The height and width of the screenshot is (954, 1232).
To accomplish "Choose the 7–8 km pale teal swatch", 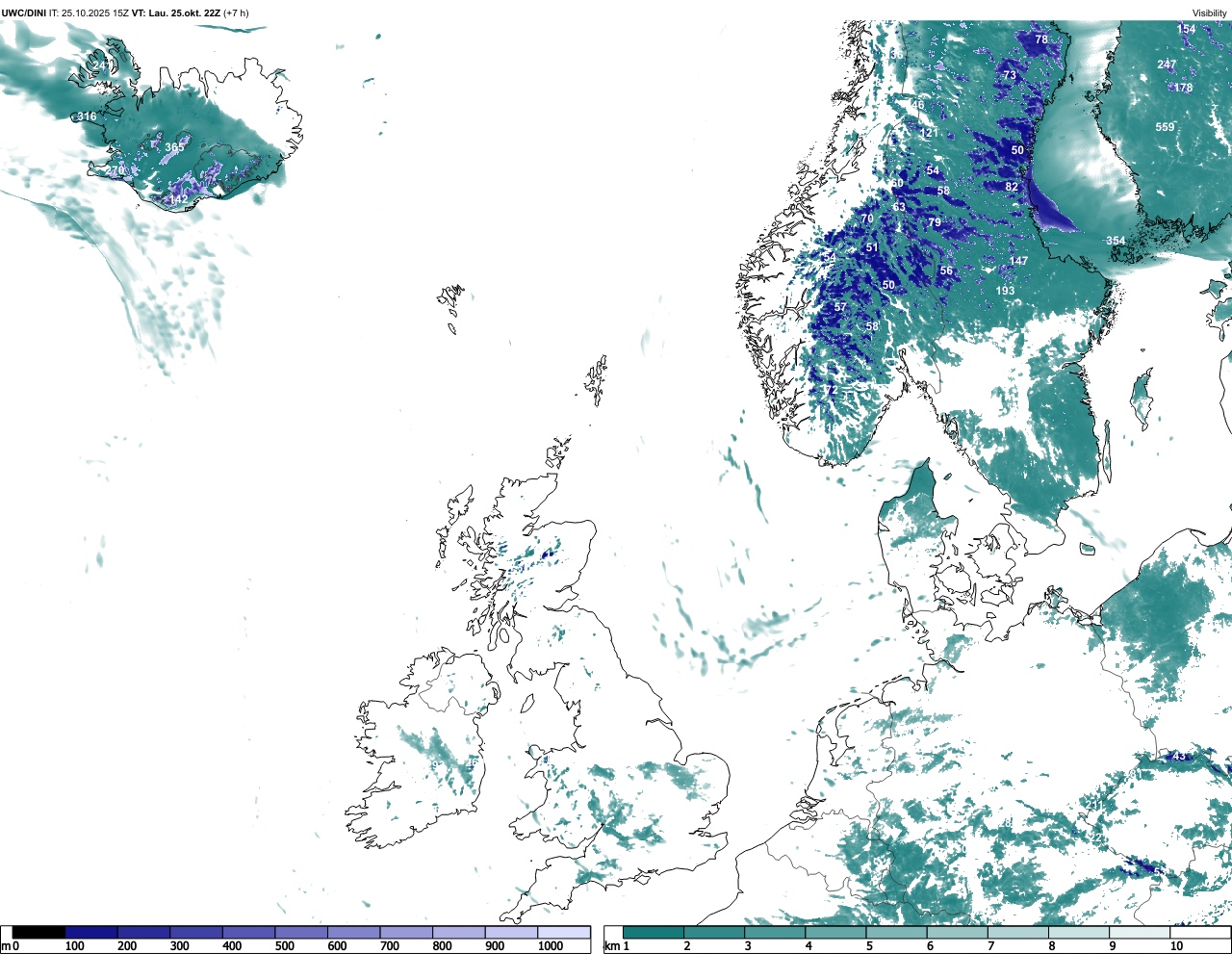I will coord(1018,932).
